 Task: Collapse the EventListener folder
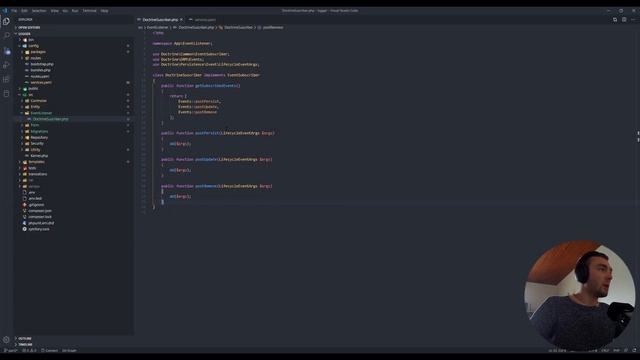[x=41, y=113]
